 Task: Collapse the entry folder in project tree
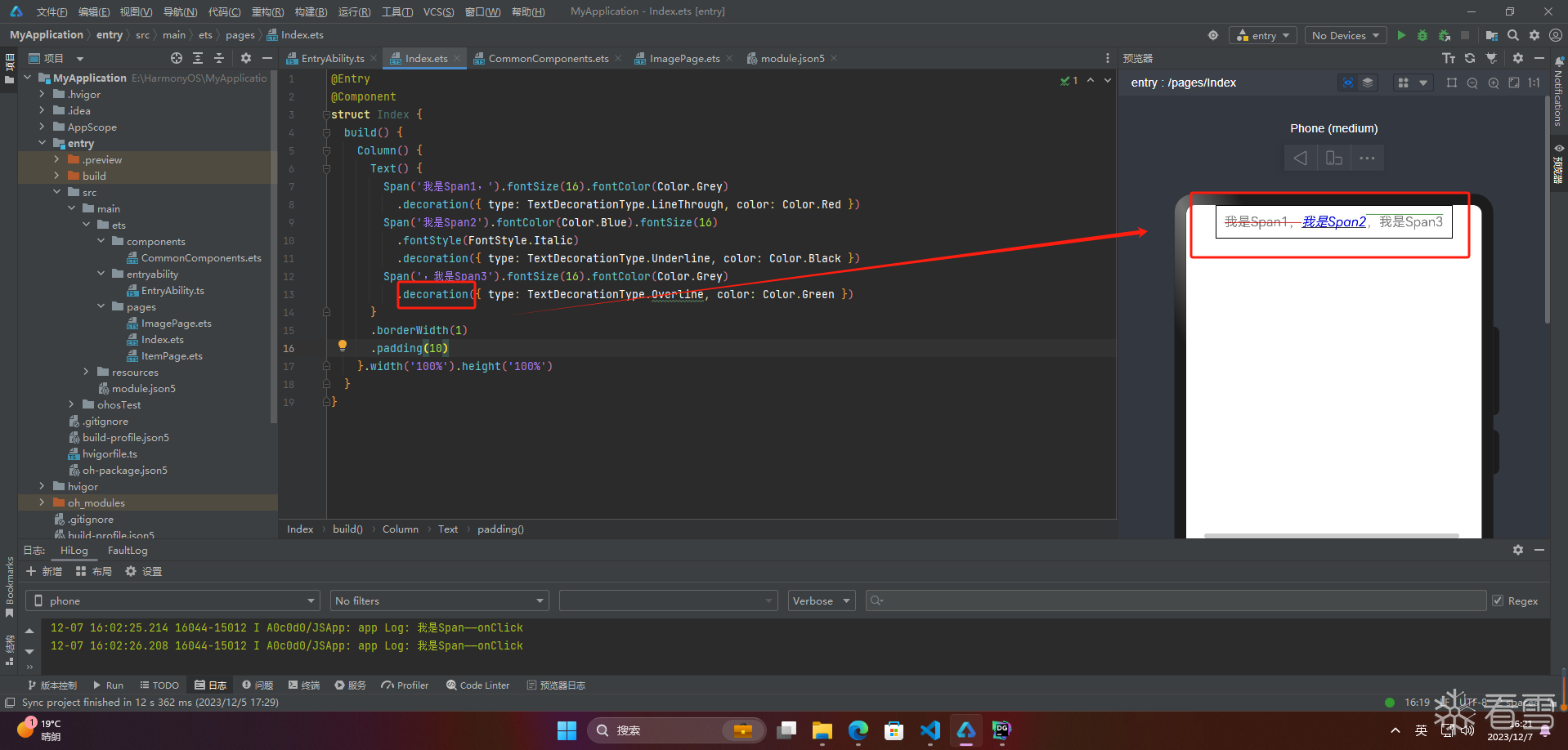tap(43, 143)
